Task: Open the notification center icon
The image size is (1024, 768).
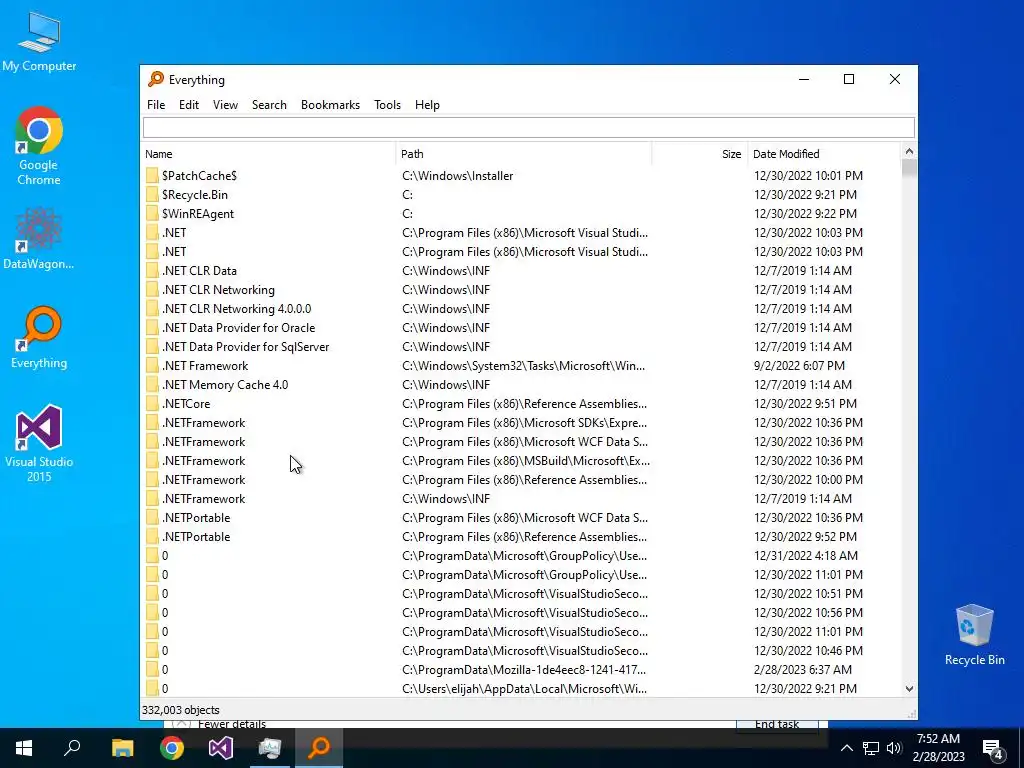Action: (993, 748)
